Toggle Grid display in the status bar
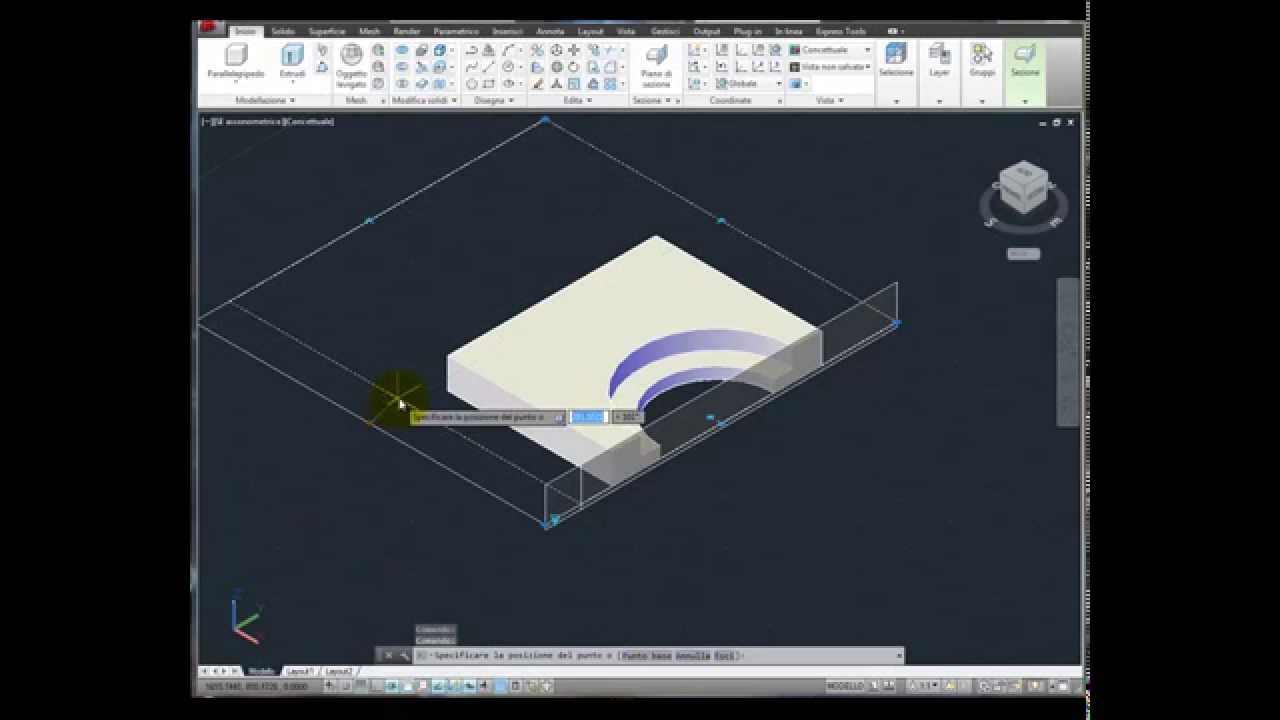 point(360,687)
